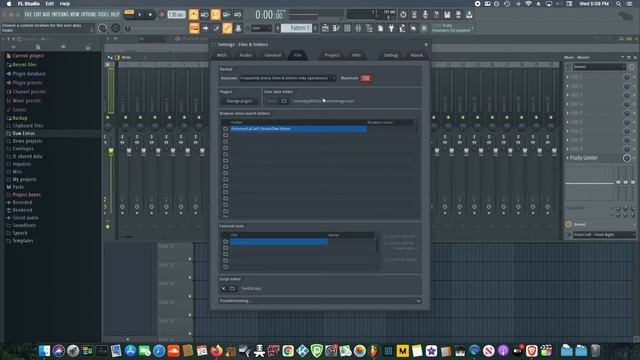Open the Pattern 1 selector
640x360 pixels.
click(296, 28)
